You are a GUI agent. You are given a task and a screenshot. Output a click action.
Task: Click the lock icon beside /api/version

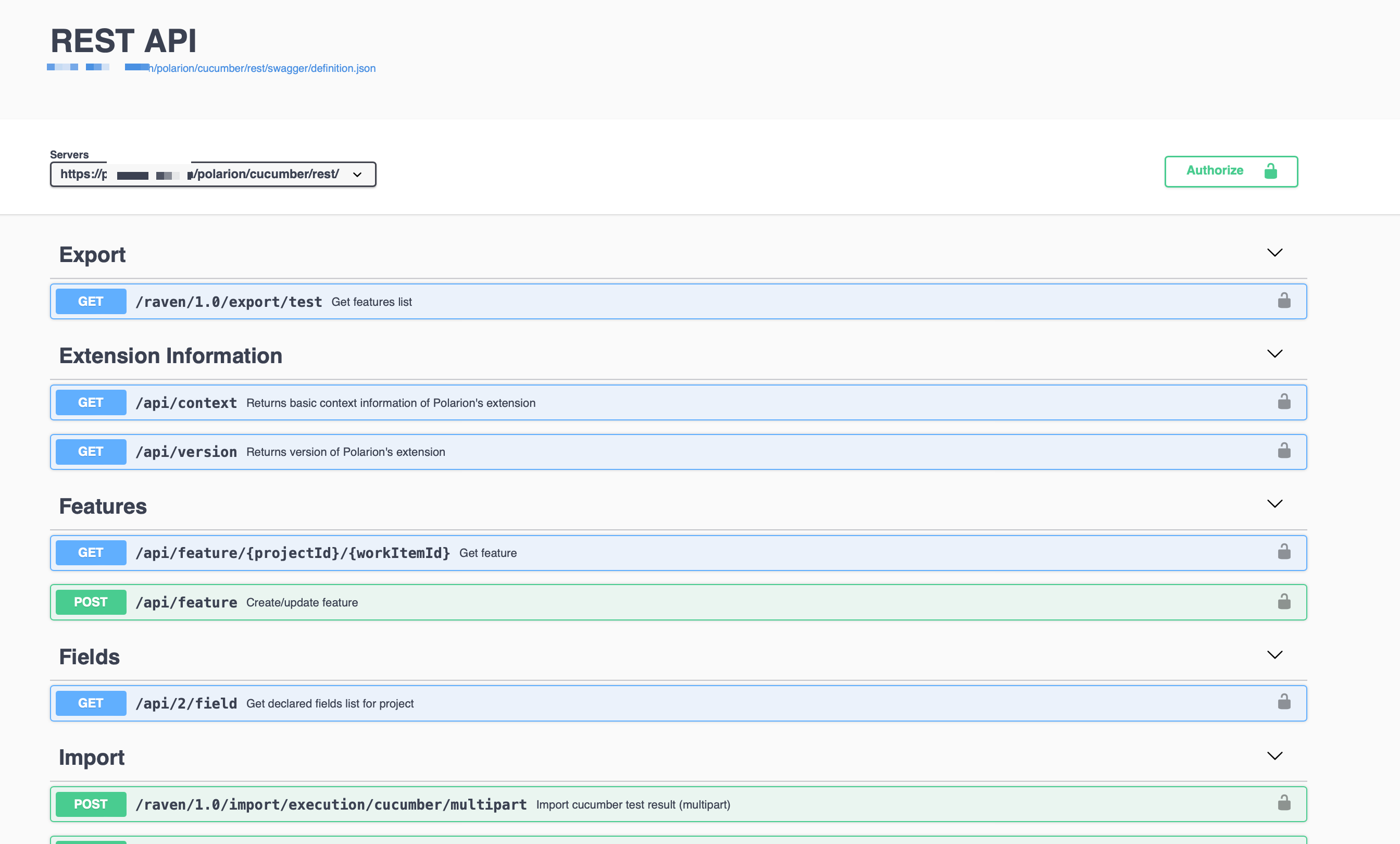(1285, 451)
